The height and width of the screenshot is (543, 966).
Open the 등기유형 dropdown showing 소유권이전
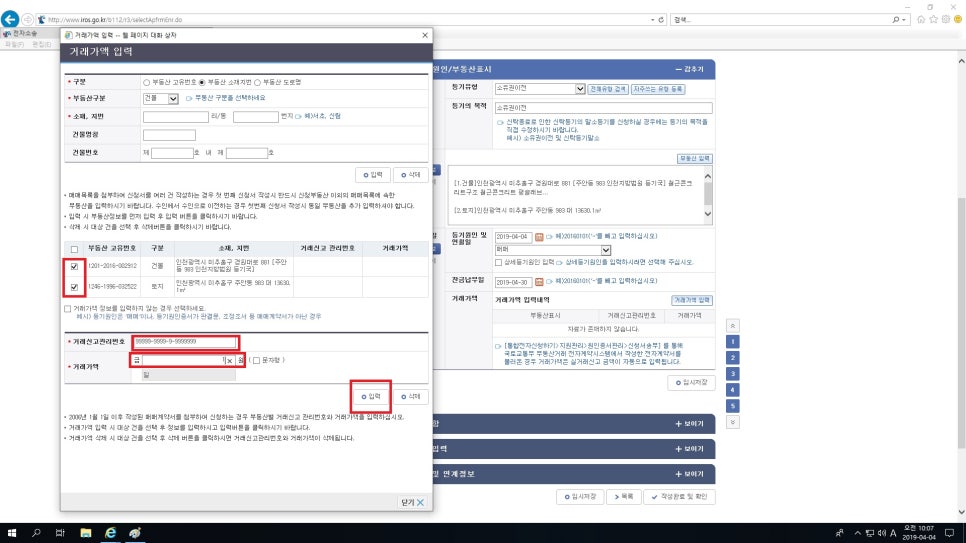(540, 89)
